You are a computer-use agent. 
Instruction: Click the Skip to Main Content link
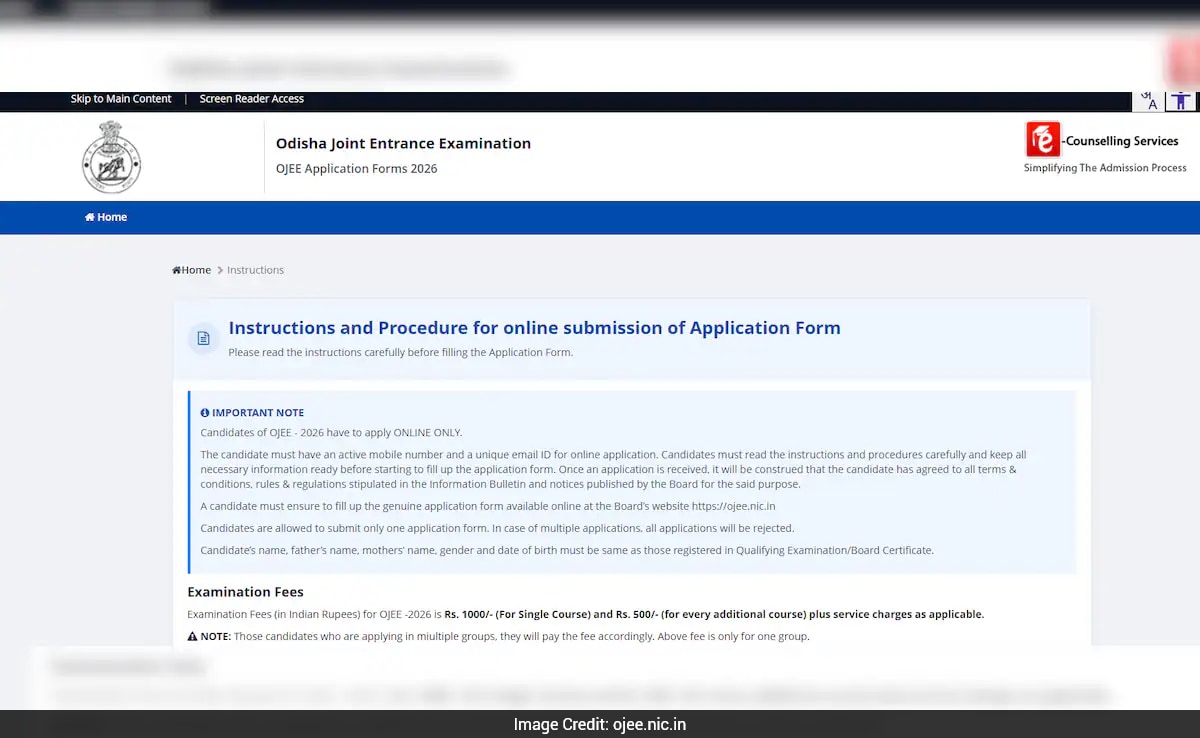[121, 99]
